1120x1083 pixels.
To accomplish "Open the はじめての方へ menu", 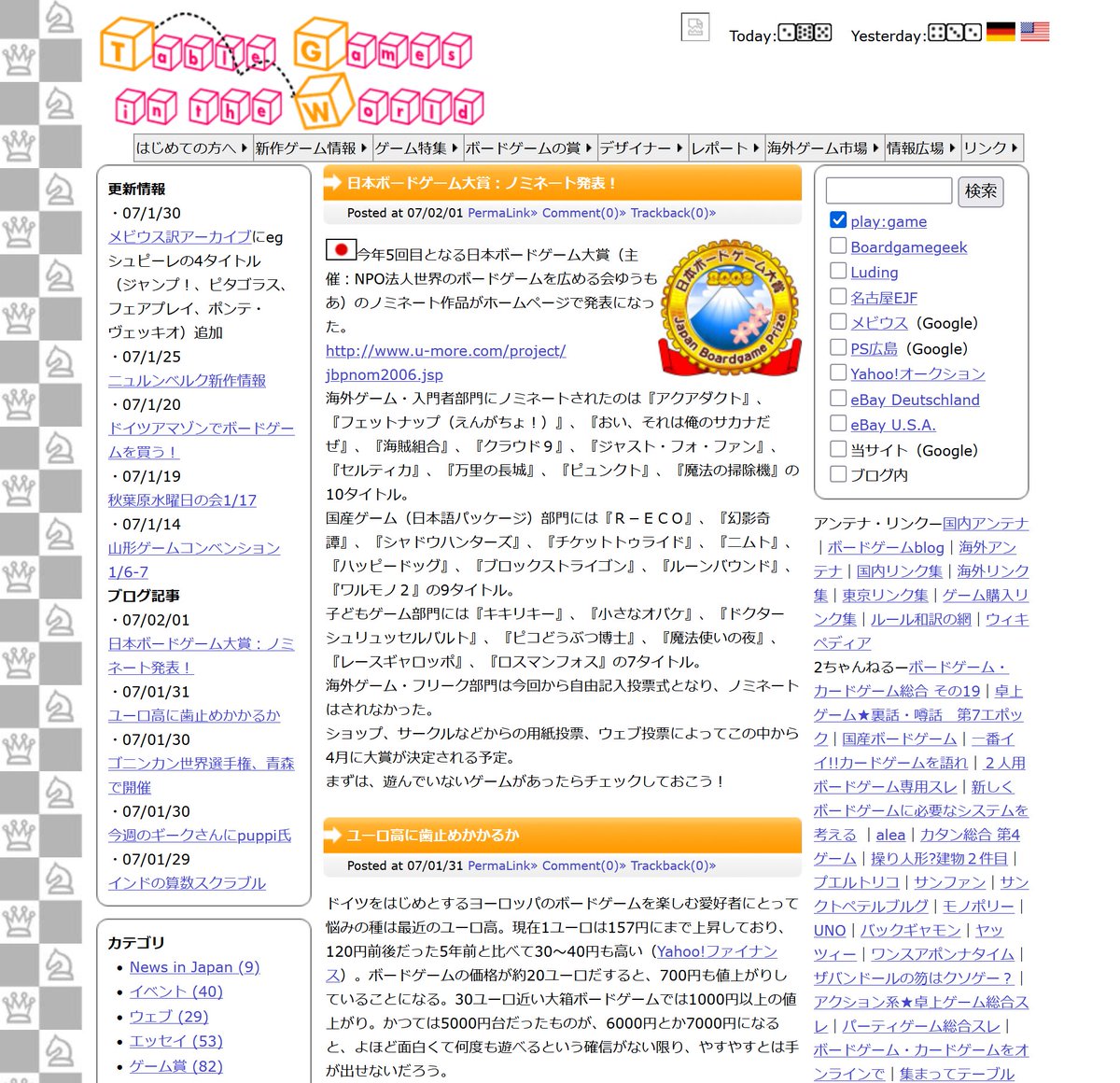I will 192,148.
